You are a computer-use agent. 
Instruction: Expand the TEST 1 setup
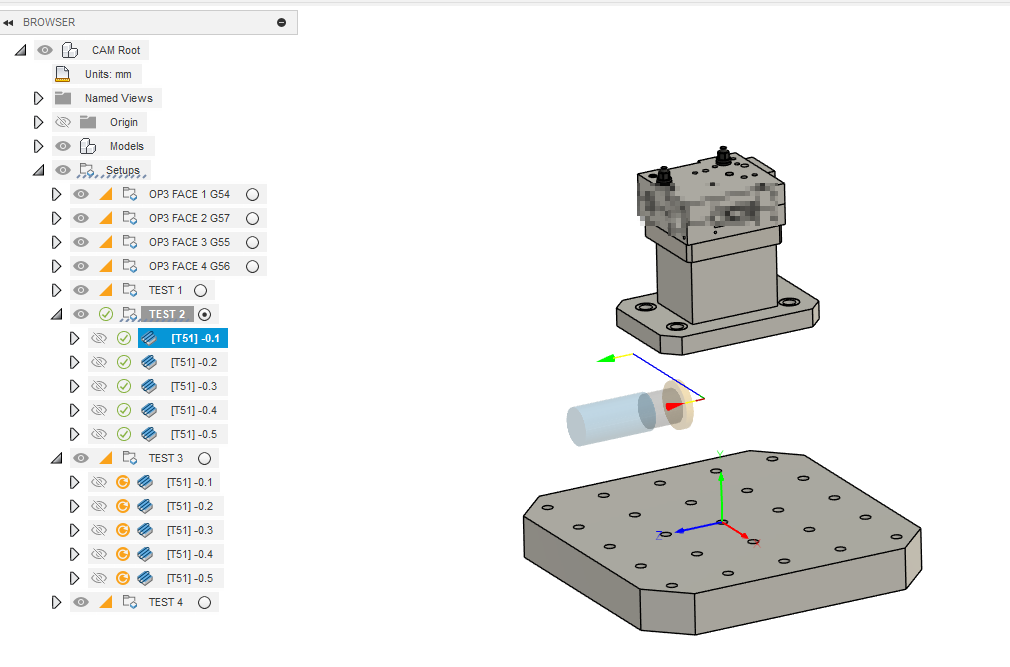(x=57, y=289)
